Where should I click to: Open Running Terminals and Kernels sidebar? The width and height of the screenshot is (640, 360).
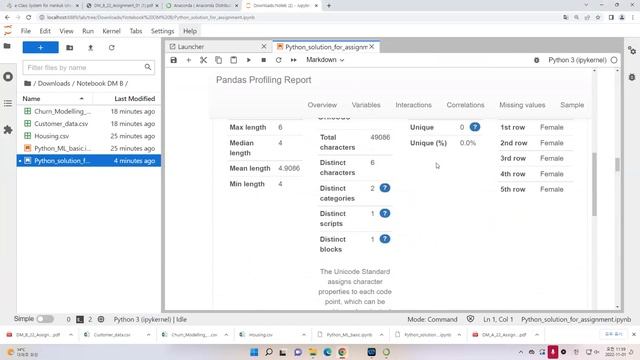[x=8, y=77]
